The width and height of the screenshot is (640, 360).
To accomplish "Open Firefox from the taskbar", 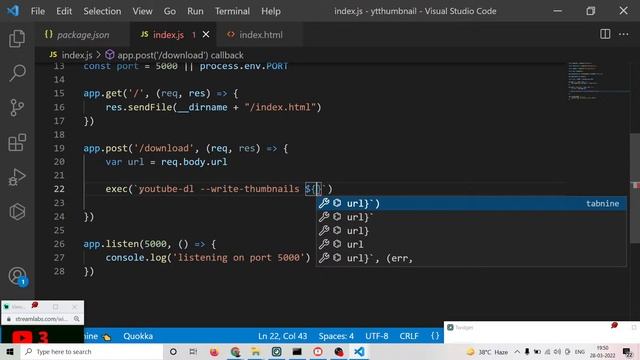I will pos(214,351).
